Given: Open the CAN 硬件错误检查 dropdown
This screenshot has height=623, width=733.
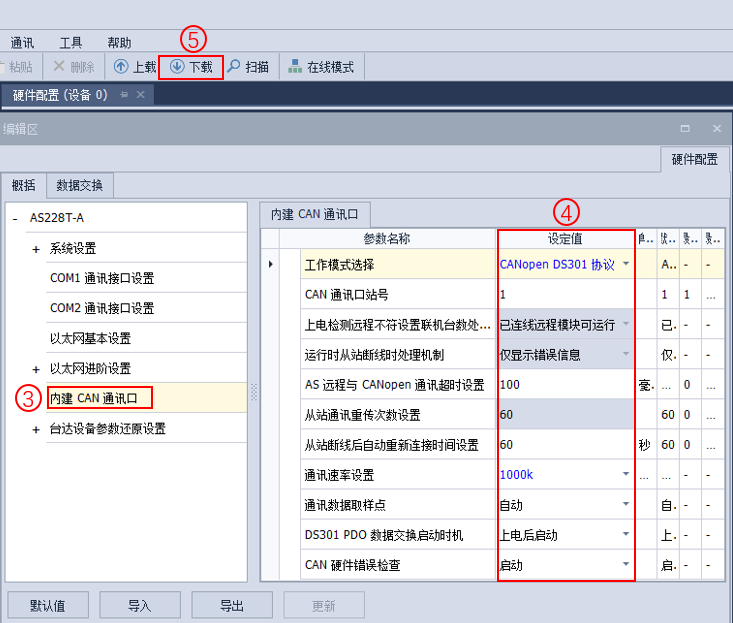Looking at the screenshot, I should [x=626, y=565].
